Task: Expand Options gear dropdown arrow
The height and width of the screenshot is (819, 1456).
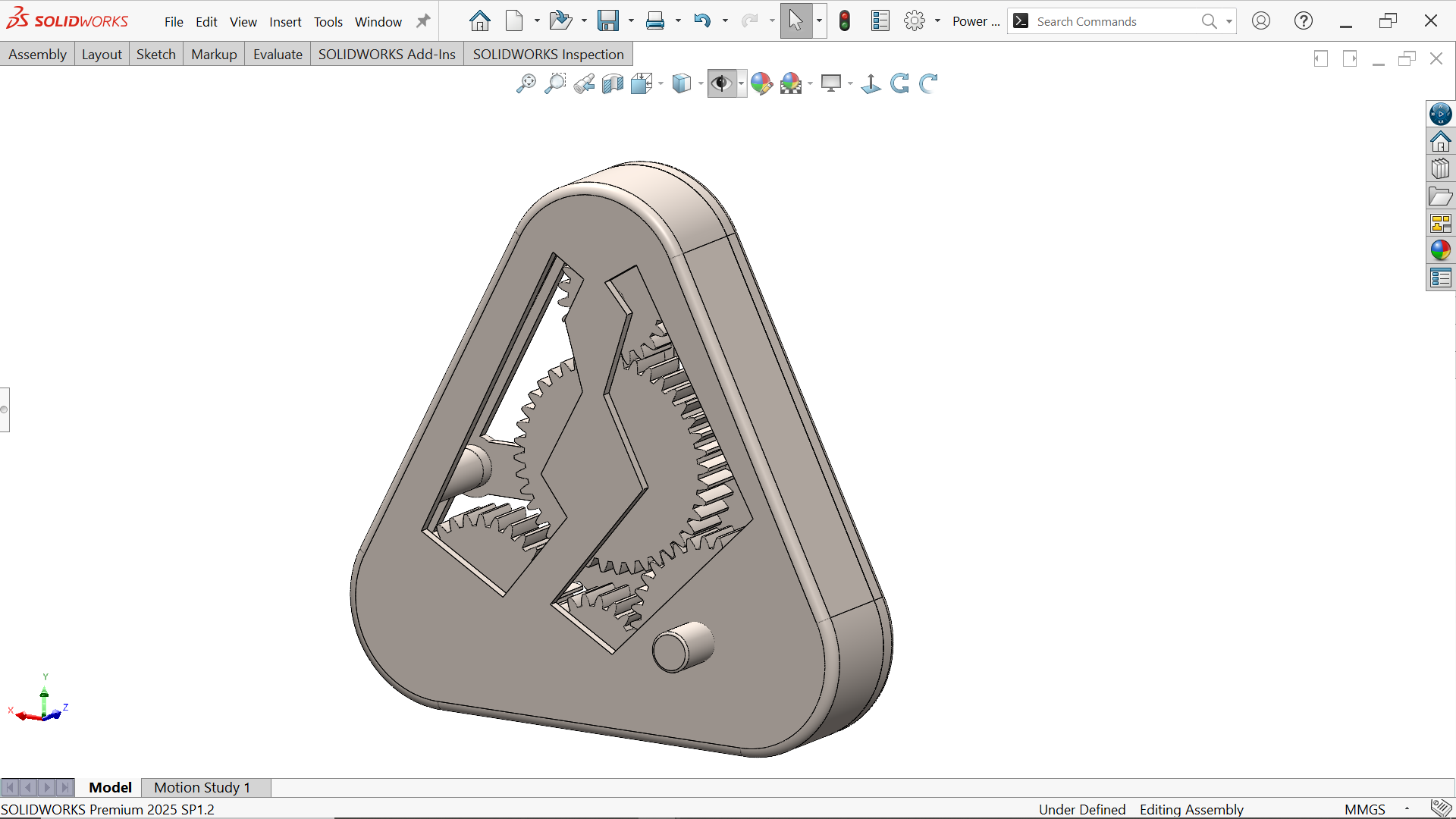Action: pyautogui.click(x=937, y=21)
